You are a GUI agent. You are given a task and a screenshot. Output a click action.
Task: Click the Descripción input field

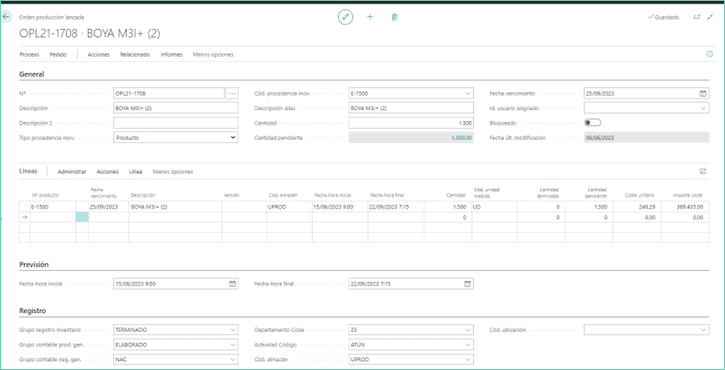(x=176, y=108)
